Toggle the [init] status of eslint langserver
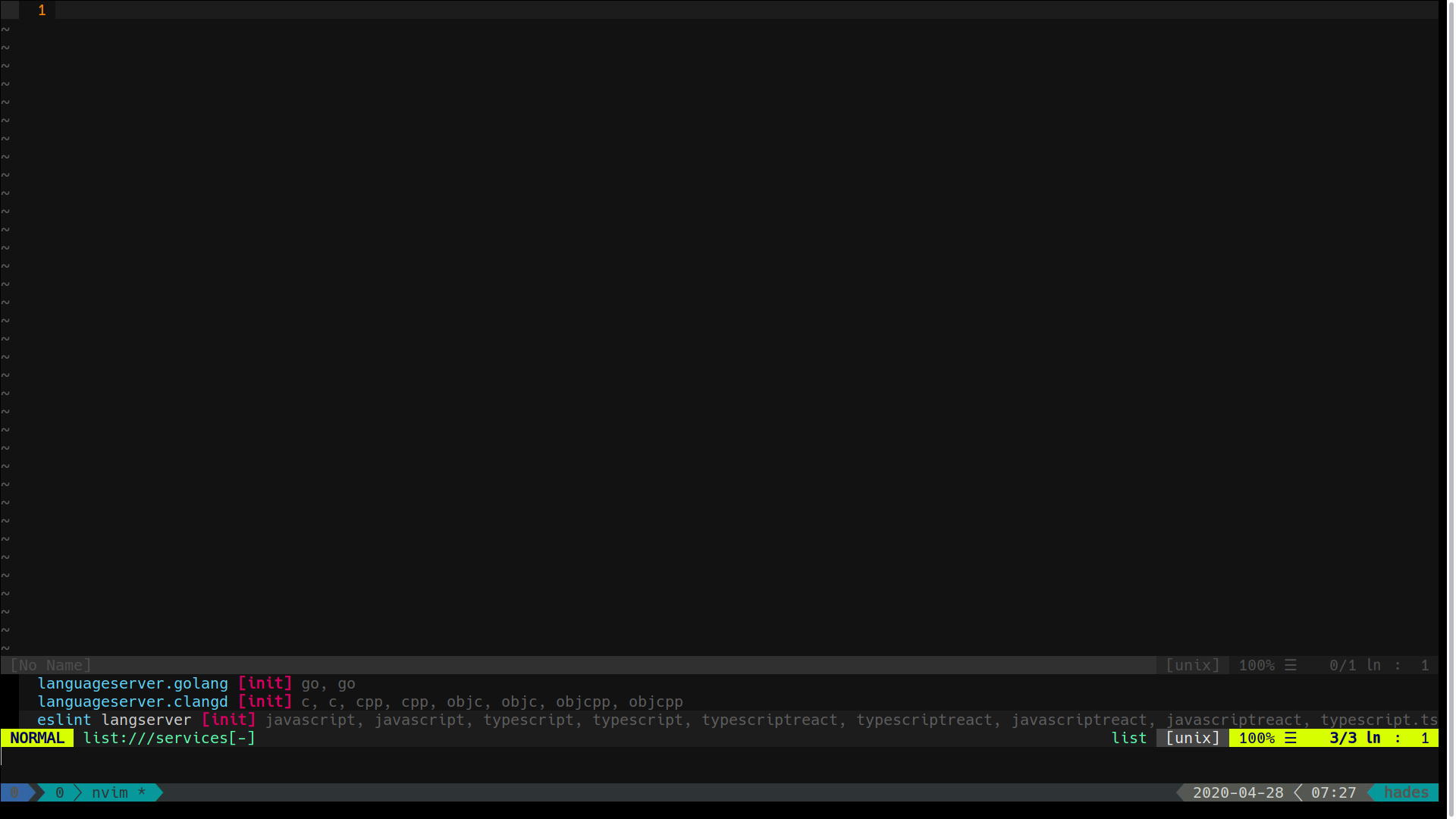 (229, 720)
